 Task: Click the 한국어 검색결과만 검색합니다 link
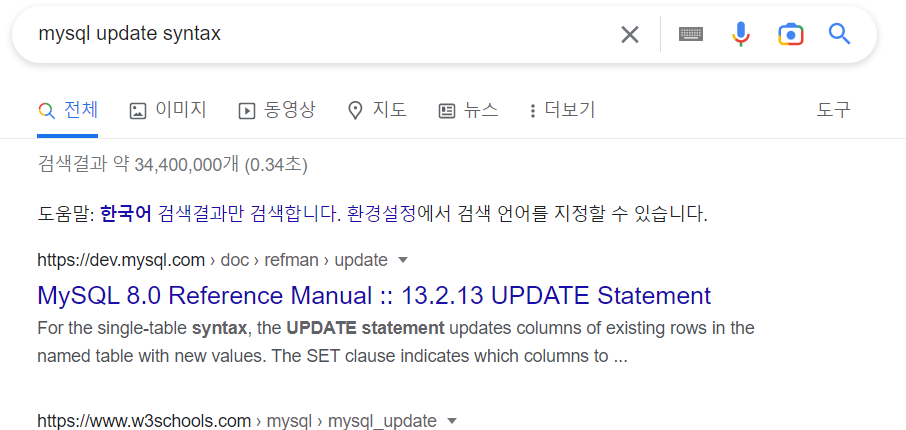click(221, 214)
